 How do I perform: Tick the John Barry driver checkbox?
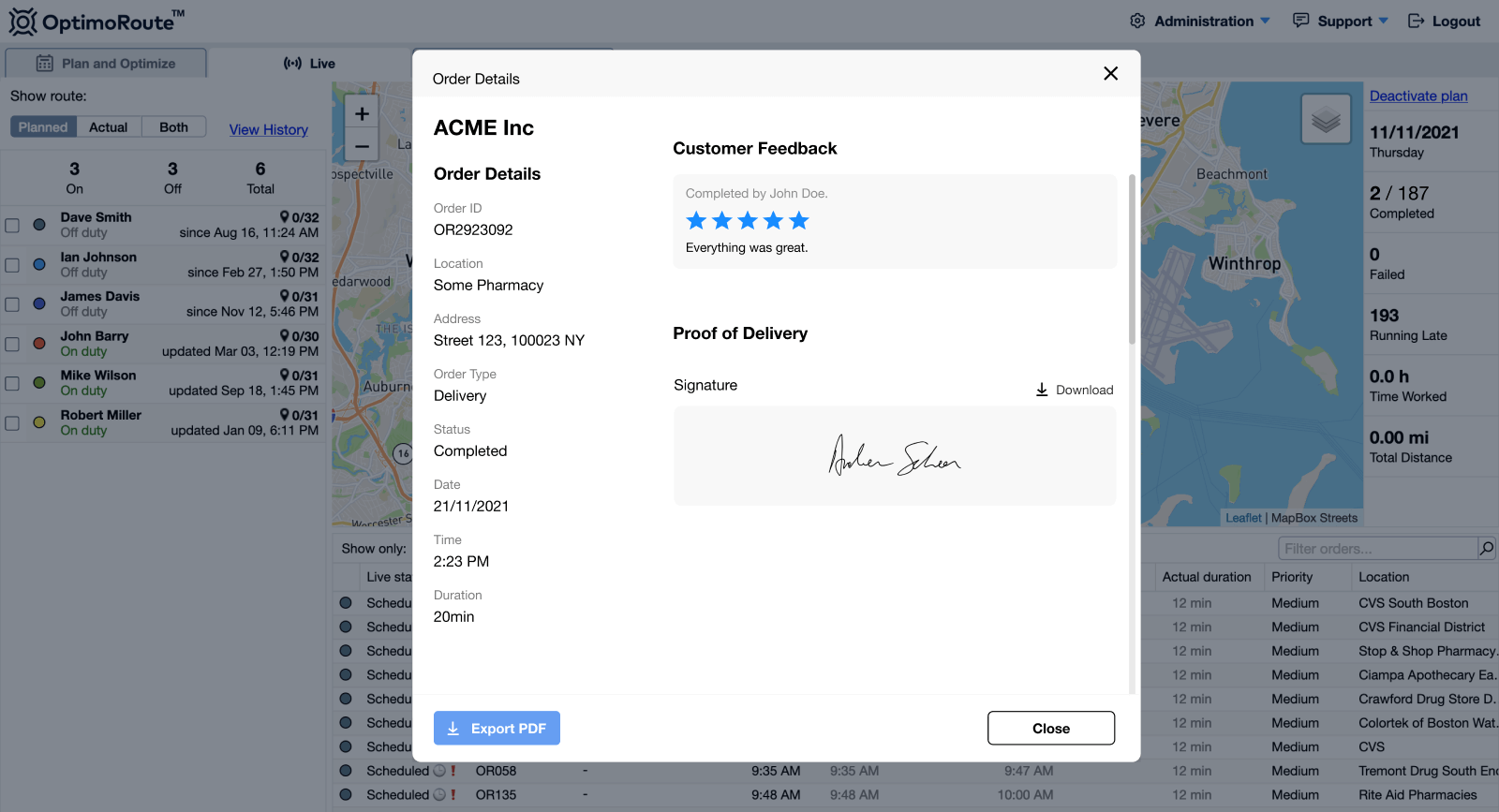[x=12, y=344]
